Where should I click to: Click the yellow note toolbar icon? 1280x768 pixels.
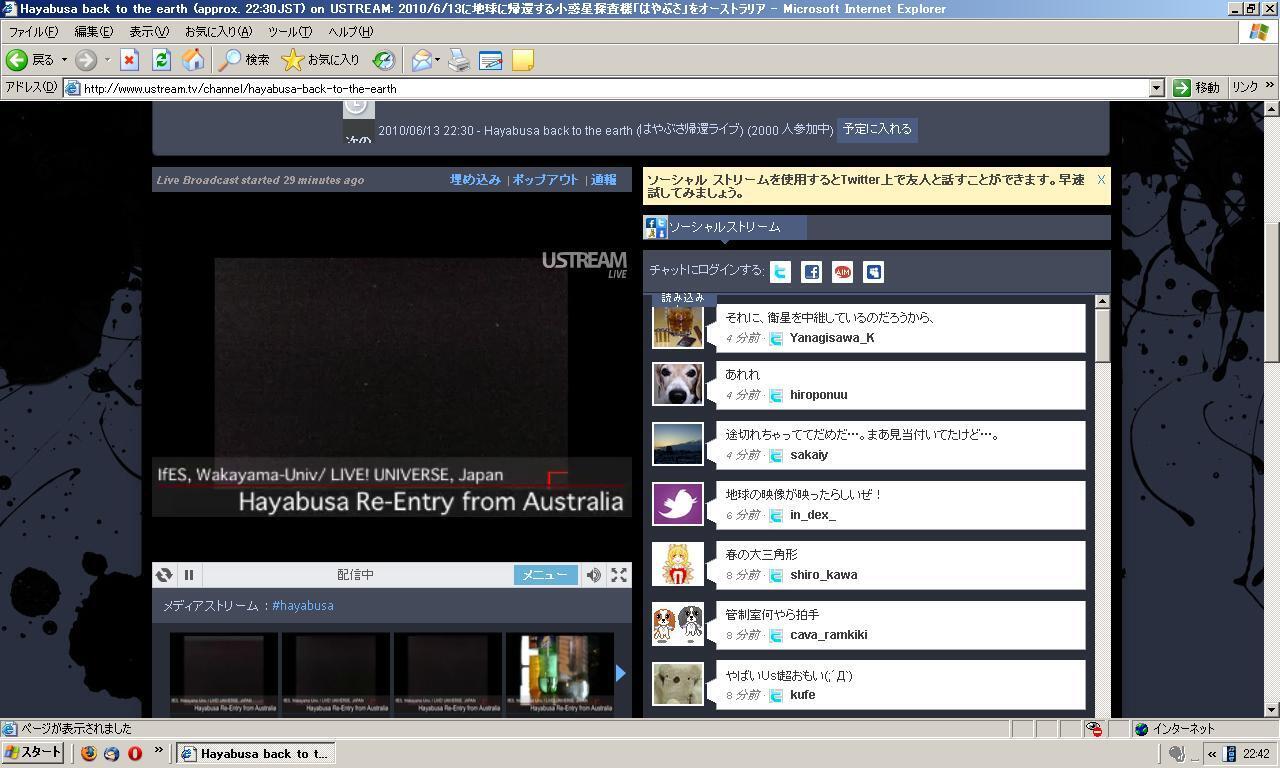point(522,60)
